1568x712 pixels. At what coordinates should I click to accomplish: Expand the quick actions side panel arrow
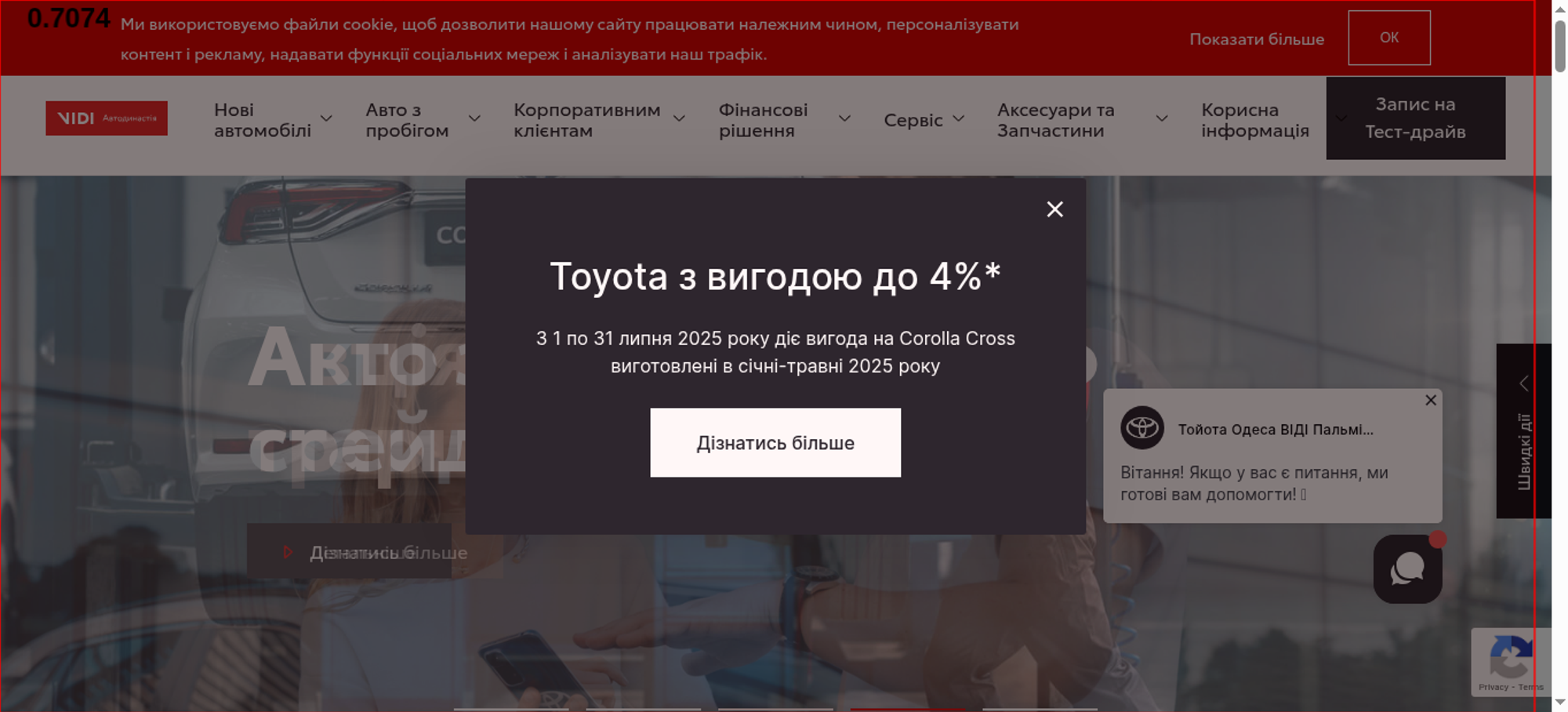coord(1523,383)
